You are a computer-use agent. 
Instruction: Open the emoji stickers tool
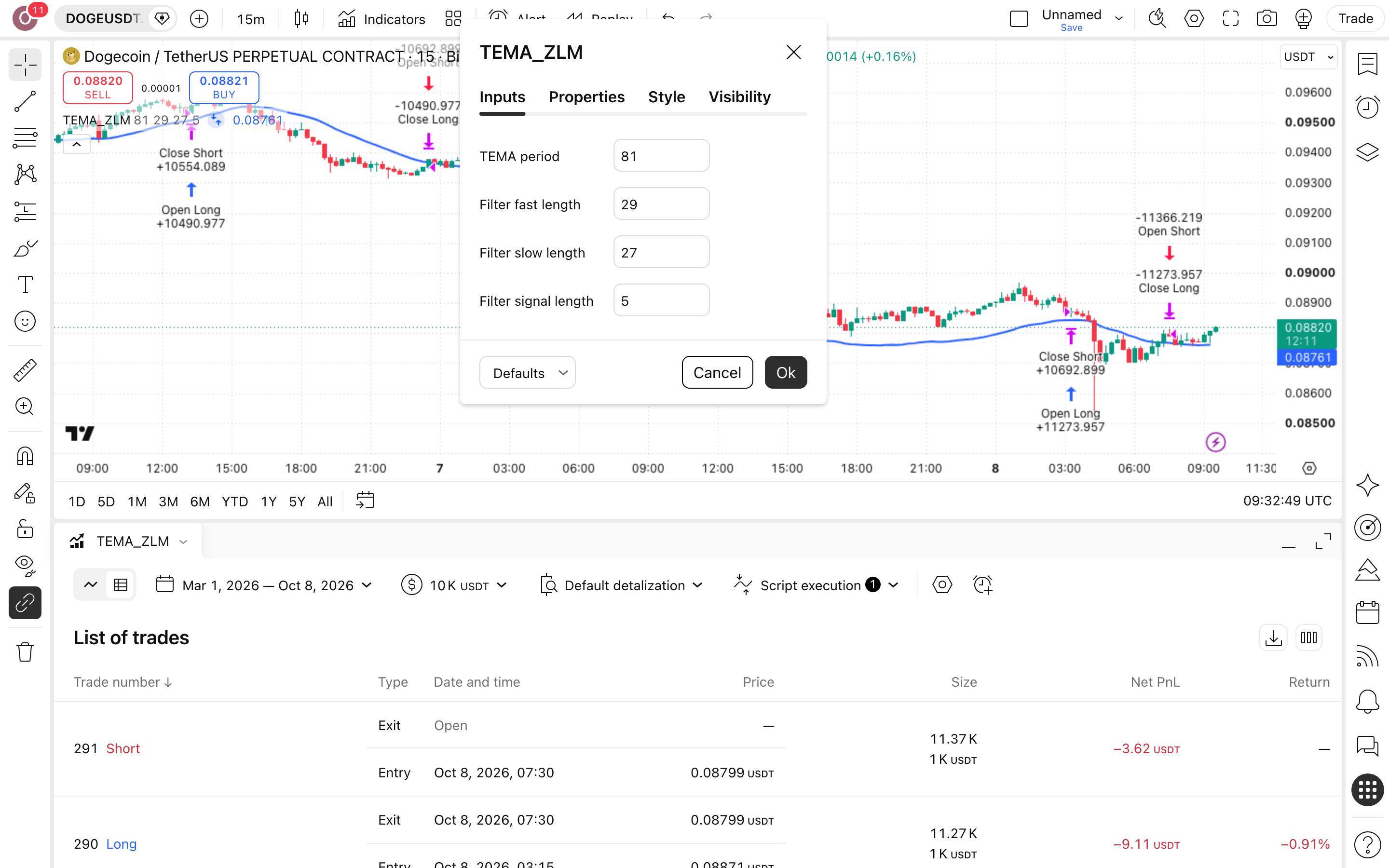click(x=25, y=322)
